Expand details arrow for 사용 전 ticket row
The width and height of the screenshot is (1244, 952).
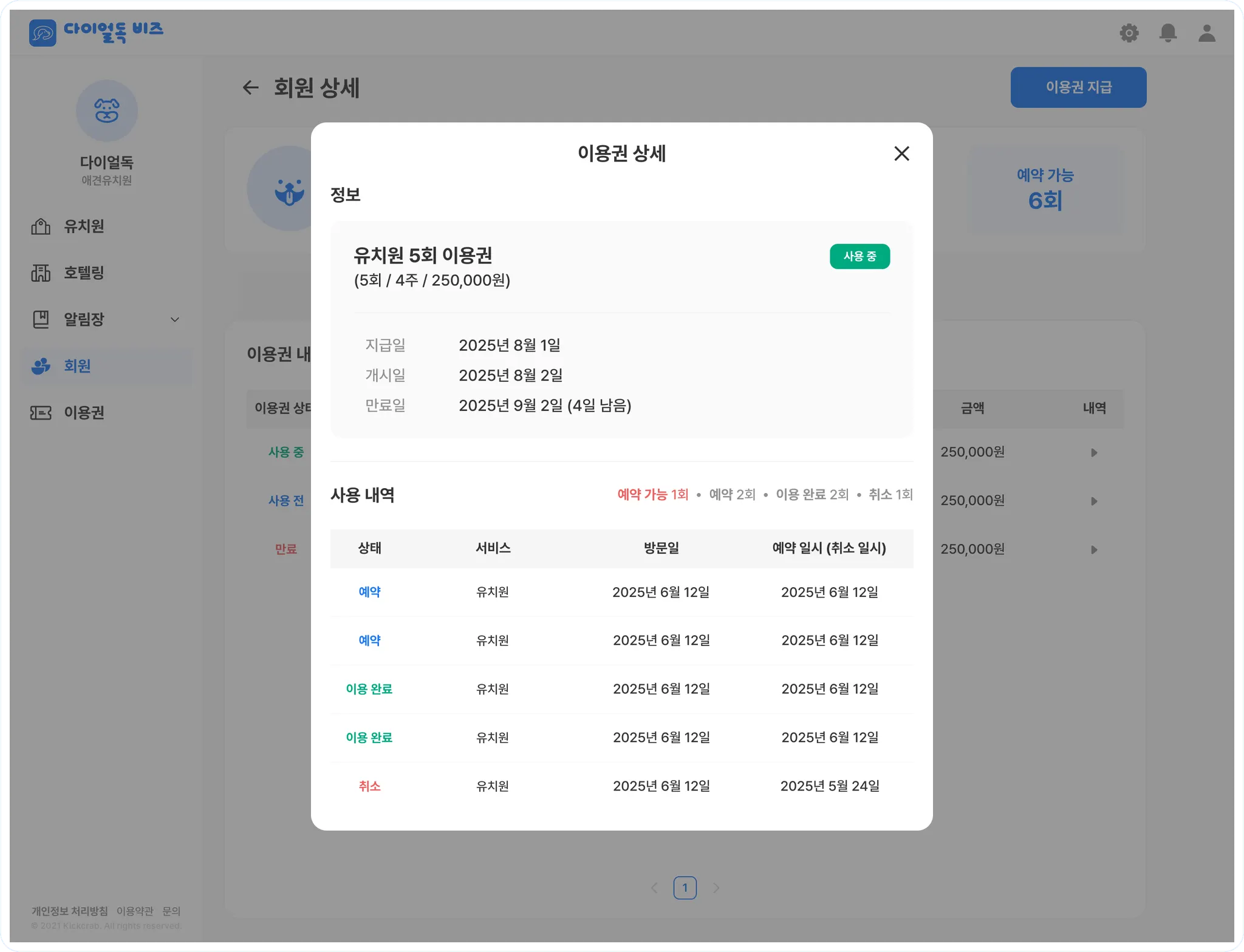(x=1094, y=501)
